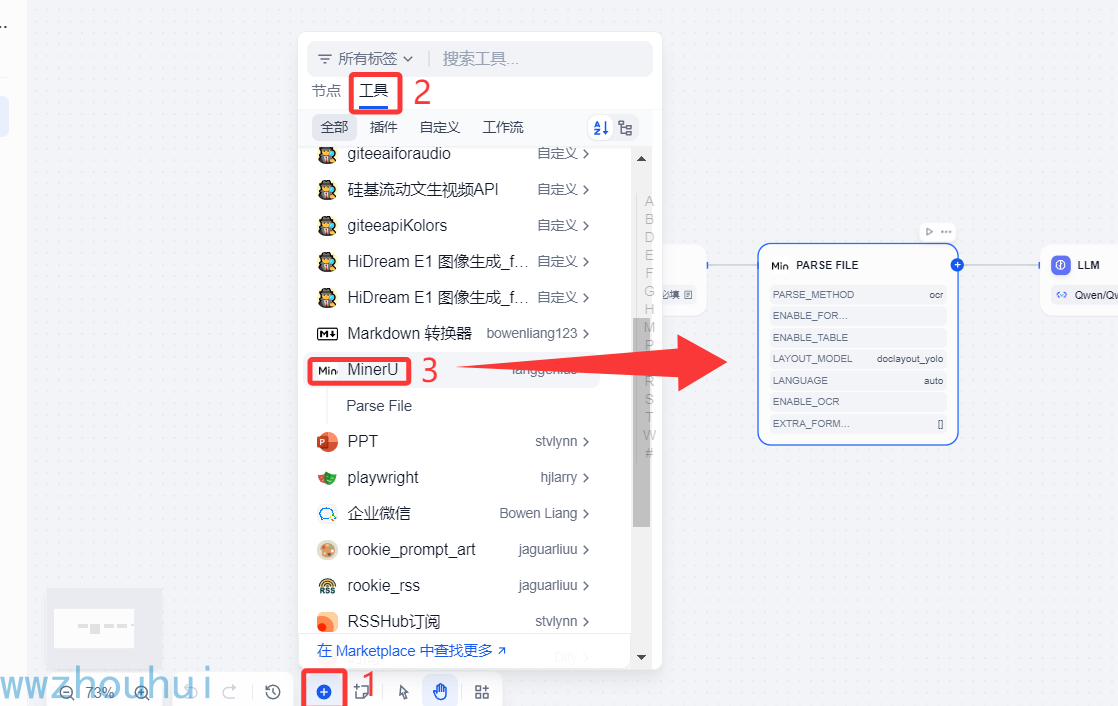Select the 插件 filter tab
Image resolution: width=1118 pixels, height=706 pixels.
pos(384,128)
